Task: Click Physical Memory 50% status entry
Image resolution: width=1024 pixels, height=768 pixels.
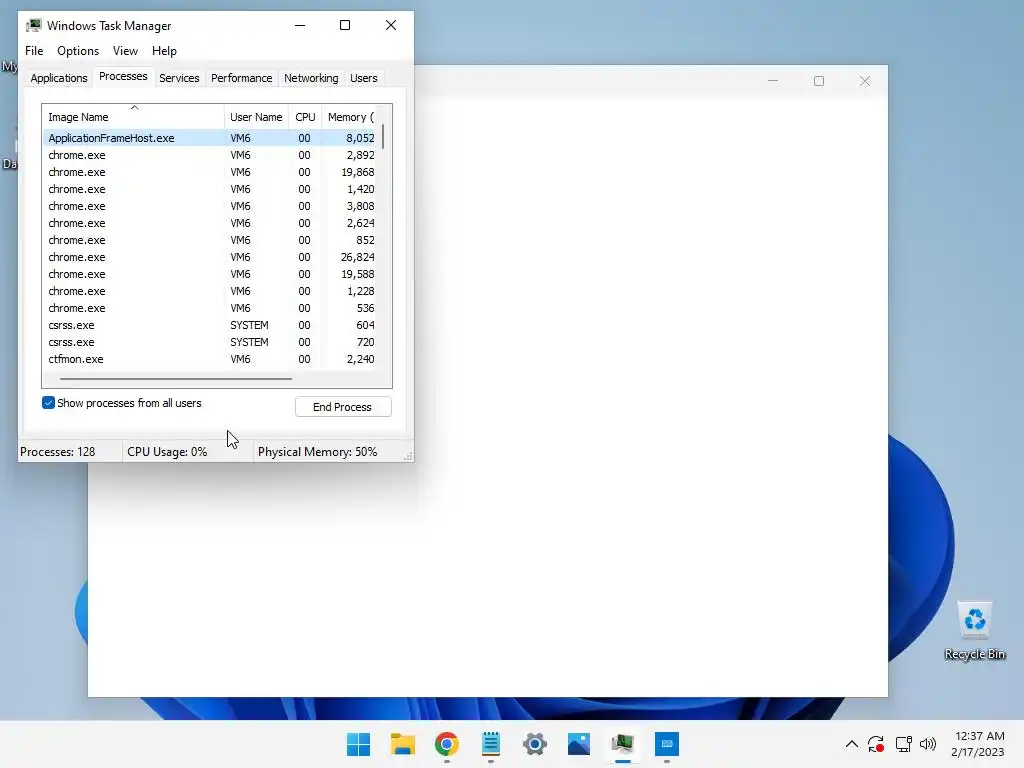Action: point(317,452)
